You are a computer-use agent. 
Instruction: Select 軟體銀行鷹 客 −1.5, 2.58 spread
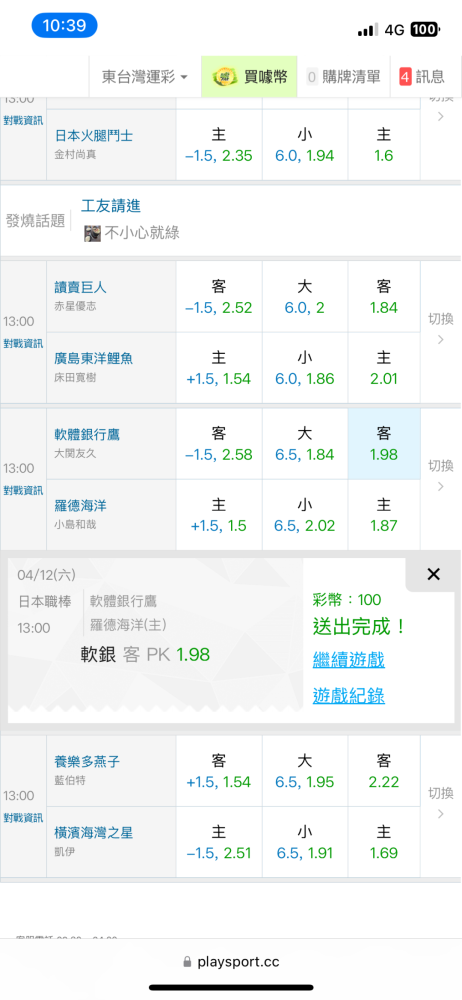[x=219, y=444]
